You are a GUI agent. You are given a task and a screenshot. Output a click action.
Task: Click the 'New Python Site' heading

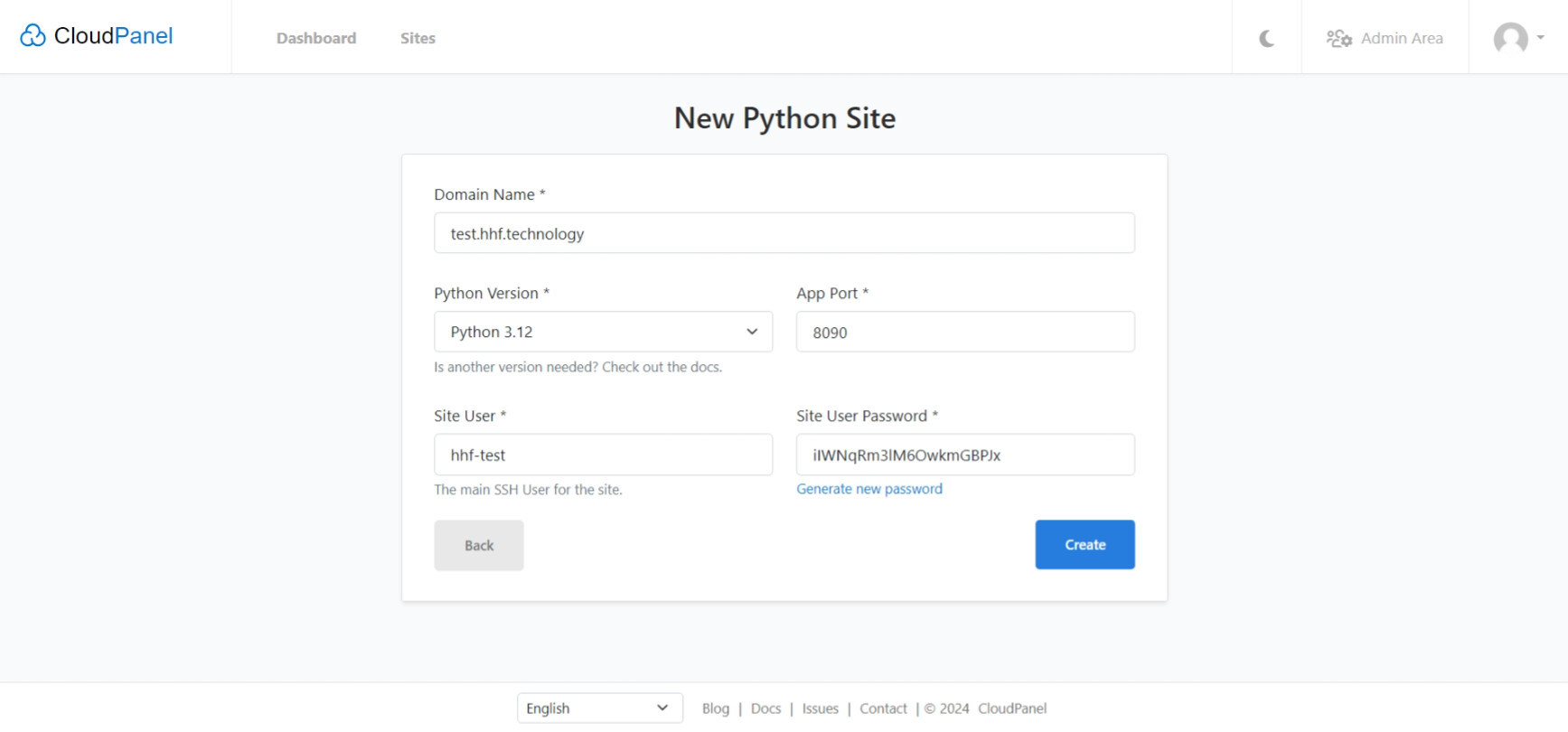(784, 118)
